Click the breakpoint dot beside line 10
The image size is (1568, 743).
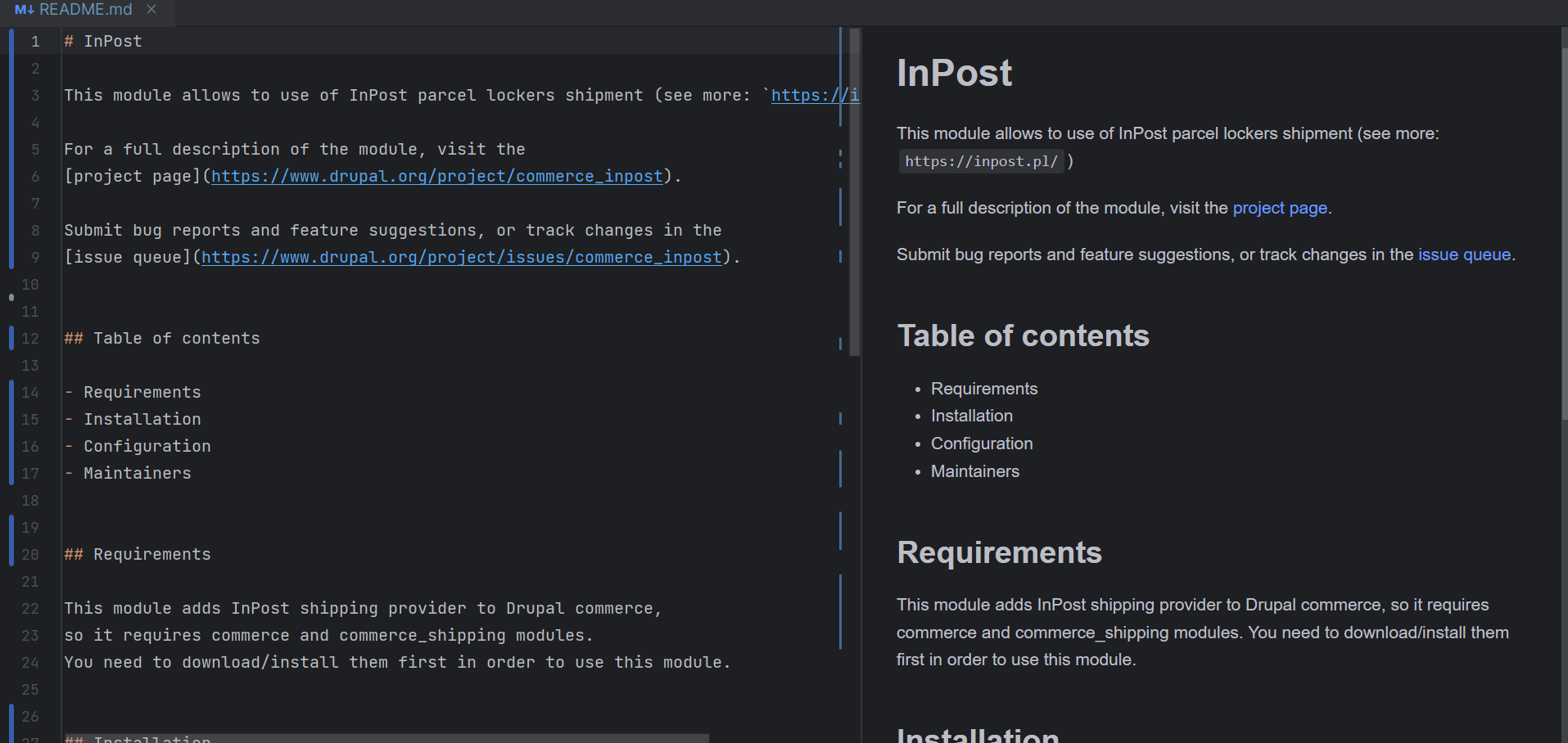pyautogui.click(x=11, y=297)
